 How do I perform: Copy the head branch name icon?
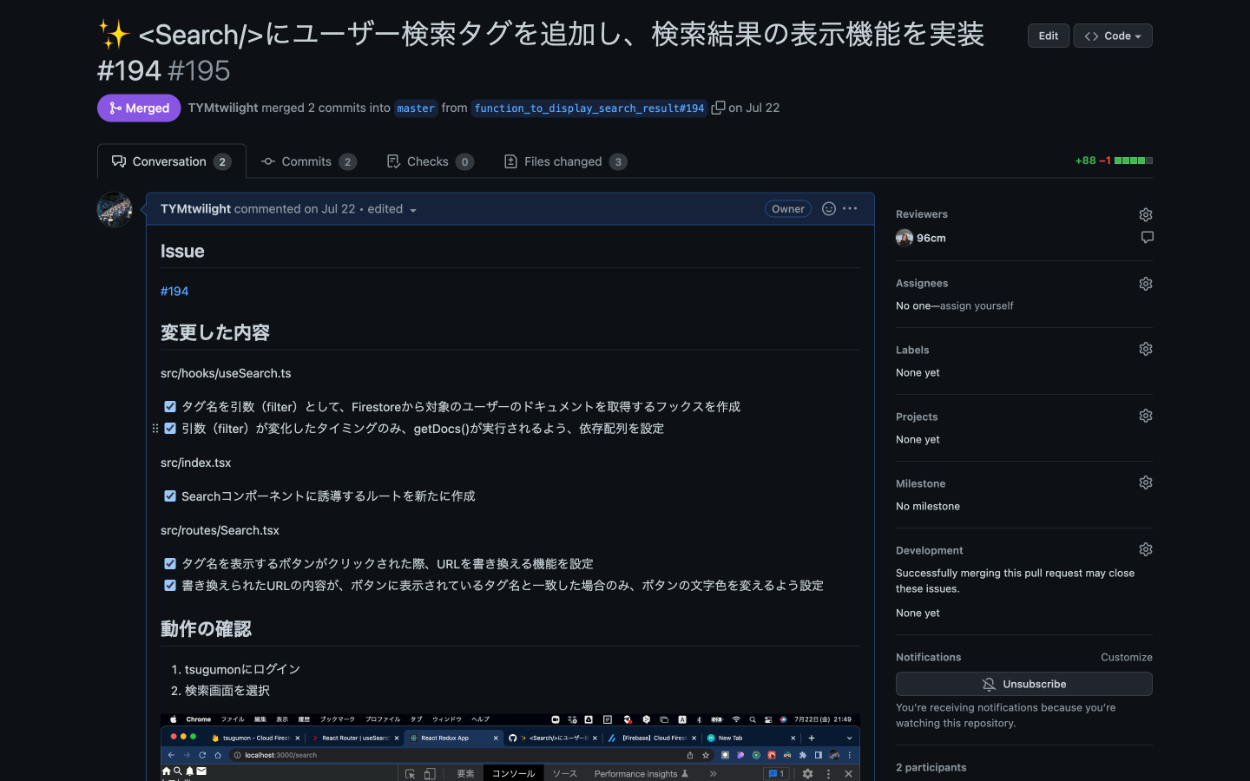coord(718,108)
